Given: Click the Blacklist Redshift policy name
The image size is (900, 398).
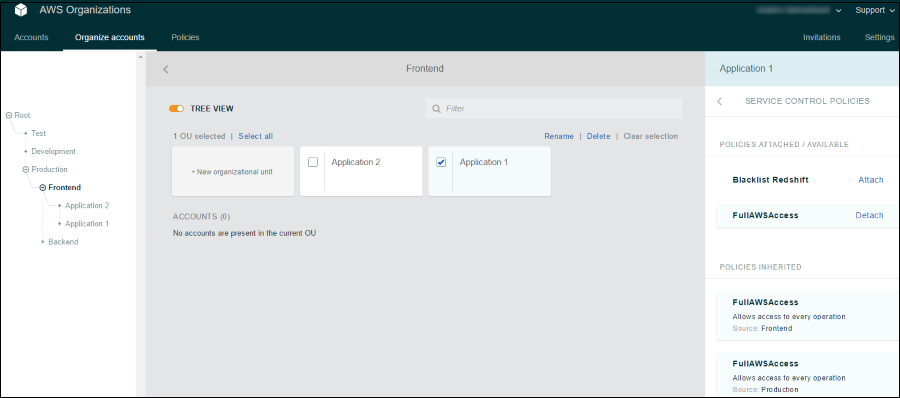Looking at the screenshot, I should click(x=770, y=180).
